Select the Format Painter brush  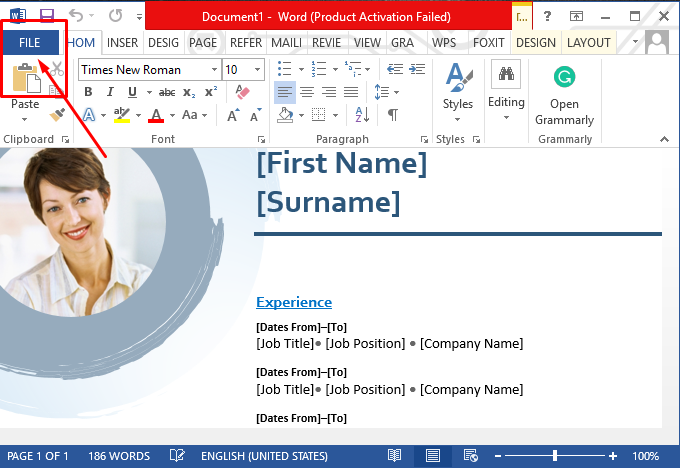pos(57,115)
